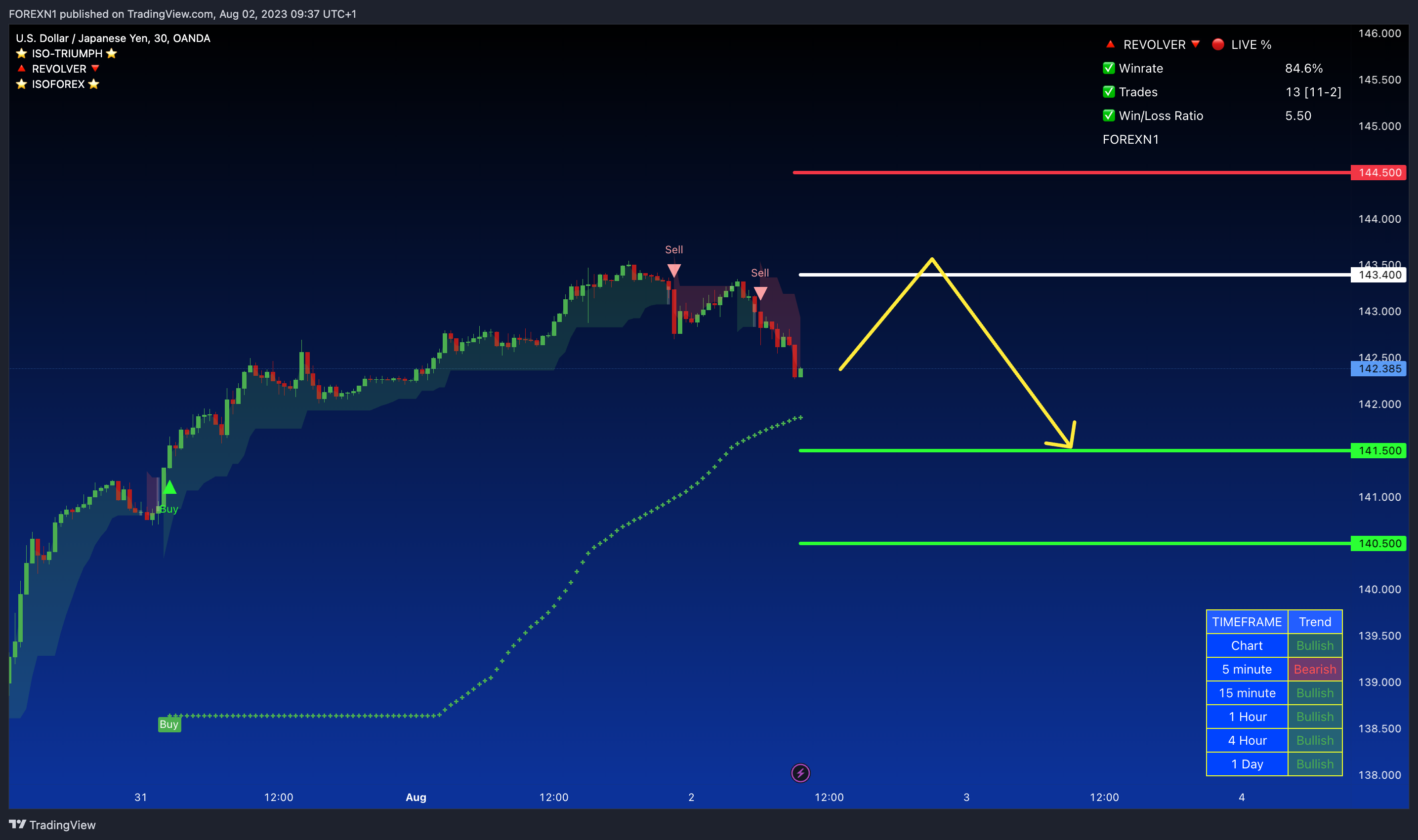Click the Winrate green checkmark
The image size is (1418, 840).
pyautogui.click(x=1109, y=68)
